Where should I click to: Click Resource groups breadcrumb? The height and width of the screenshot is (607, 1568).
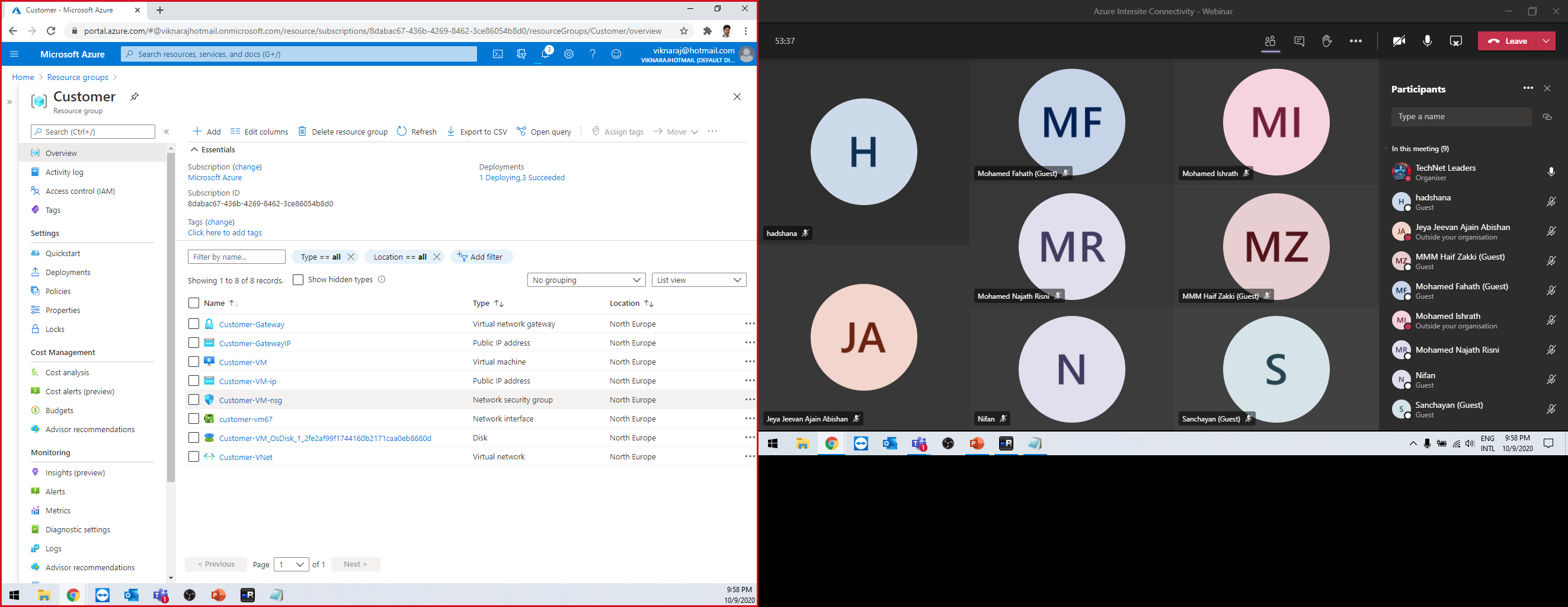tap(78, 77)
